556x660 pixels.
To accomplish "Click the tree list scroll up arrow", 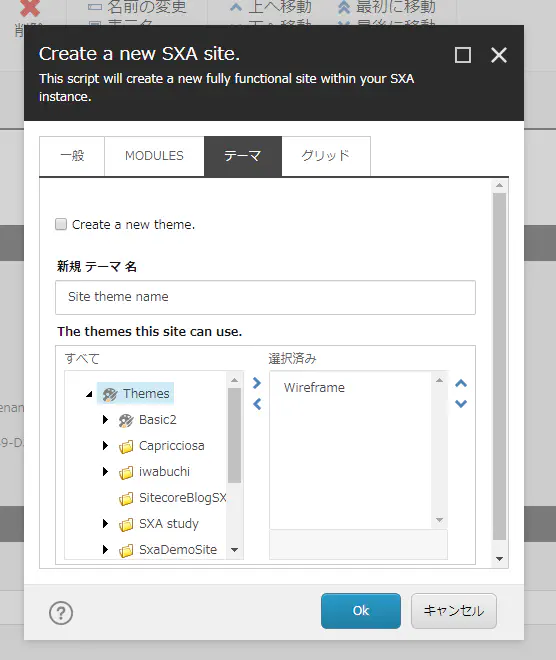I will pos(234,381).
